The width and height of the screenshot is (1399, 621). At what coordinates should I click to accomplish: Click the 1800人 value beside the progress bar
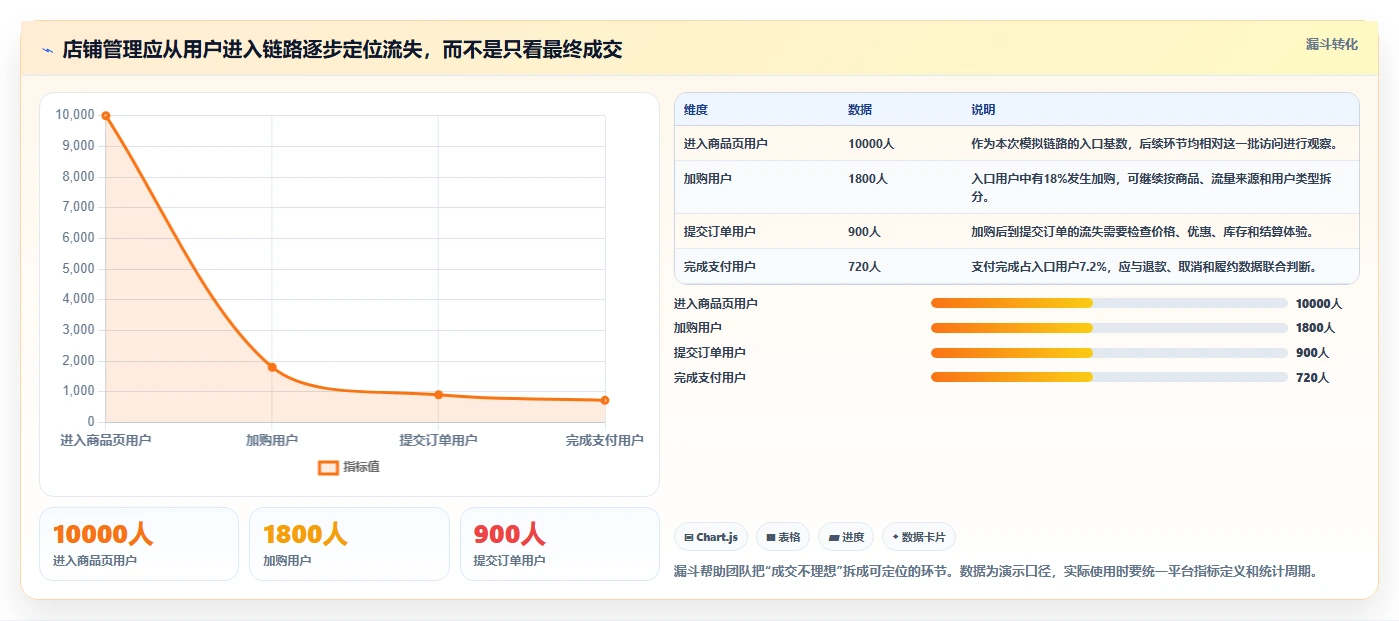click(x=1315, y=328)
